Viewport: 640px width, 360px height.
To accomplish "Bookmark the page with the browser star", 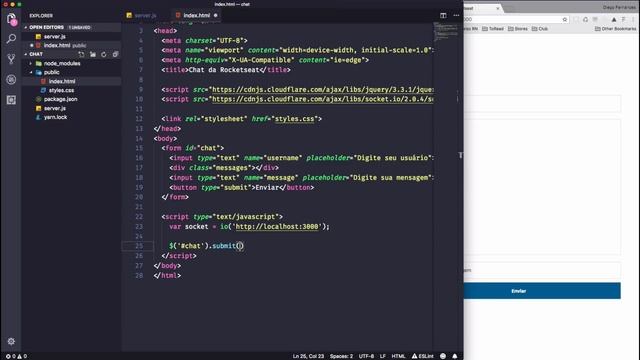I will (x=565, y=19).
